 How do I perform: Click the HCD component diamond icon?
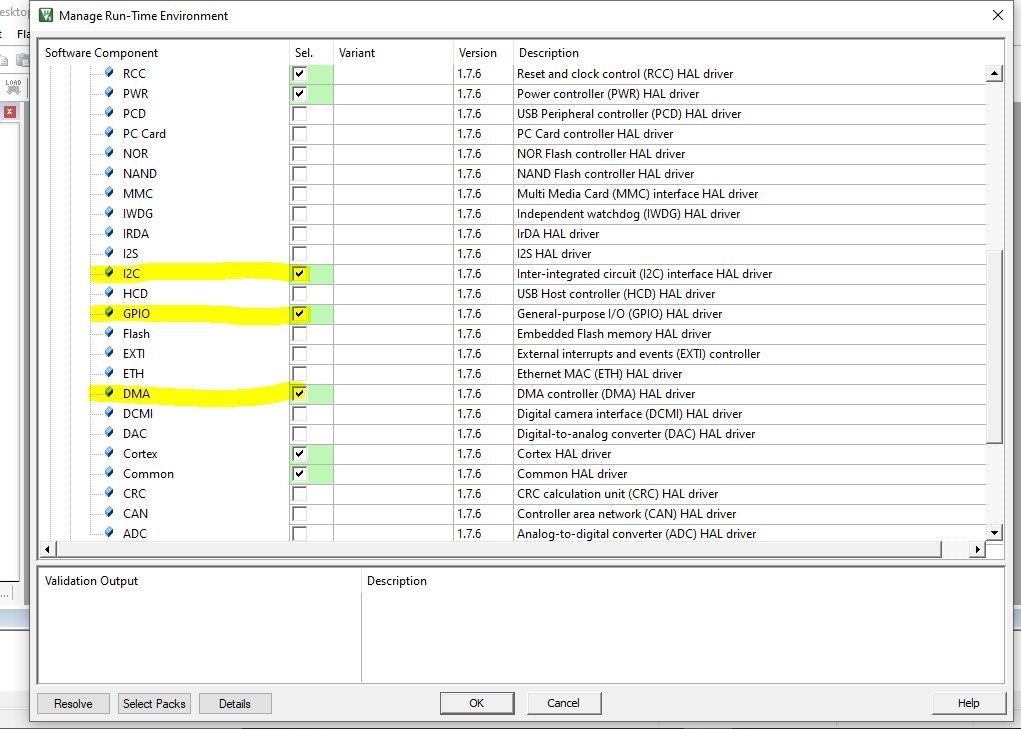click(x=109, y=293)
